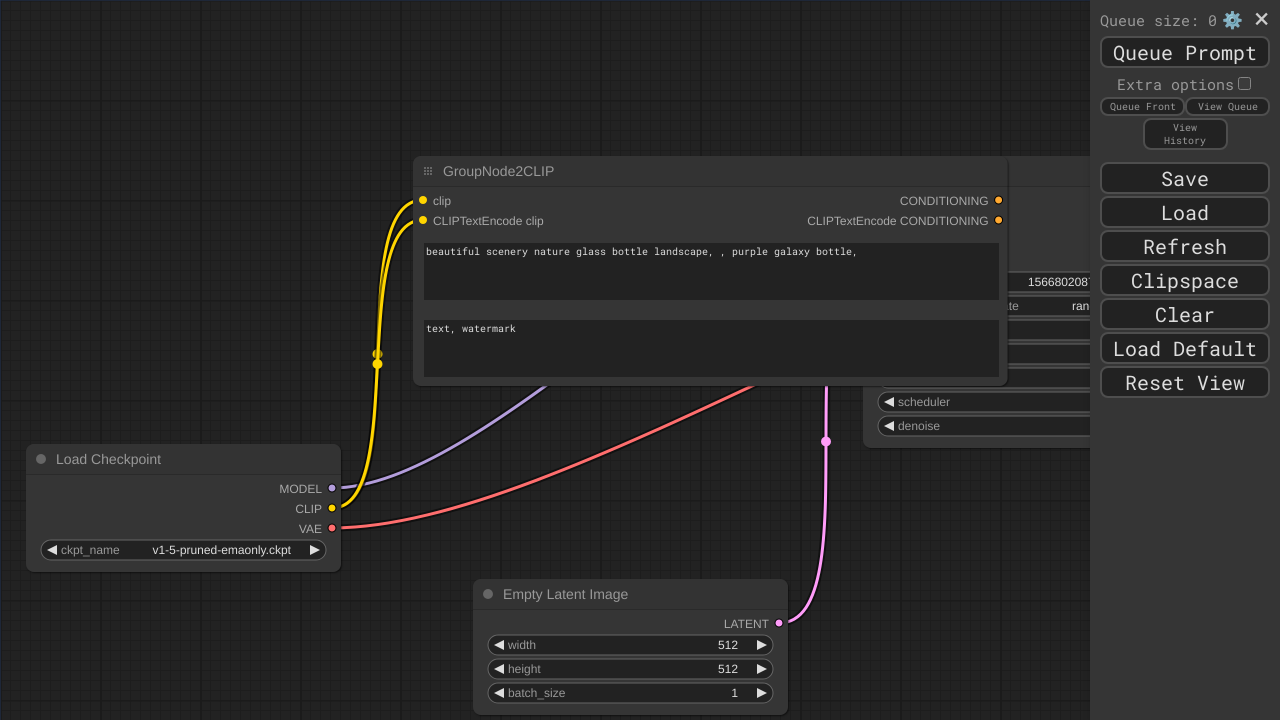Screen dimensions: 1280x720
Task: Click the GroupNode2CLIP grid icon
Action: click(x=428, y=171)
